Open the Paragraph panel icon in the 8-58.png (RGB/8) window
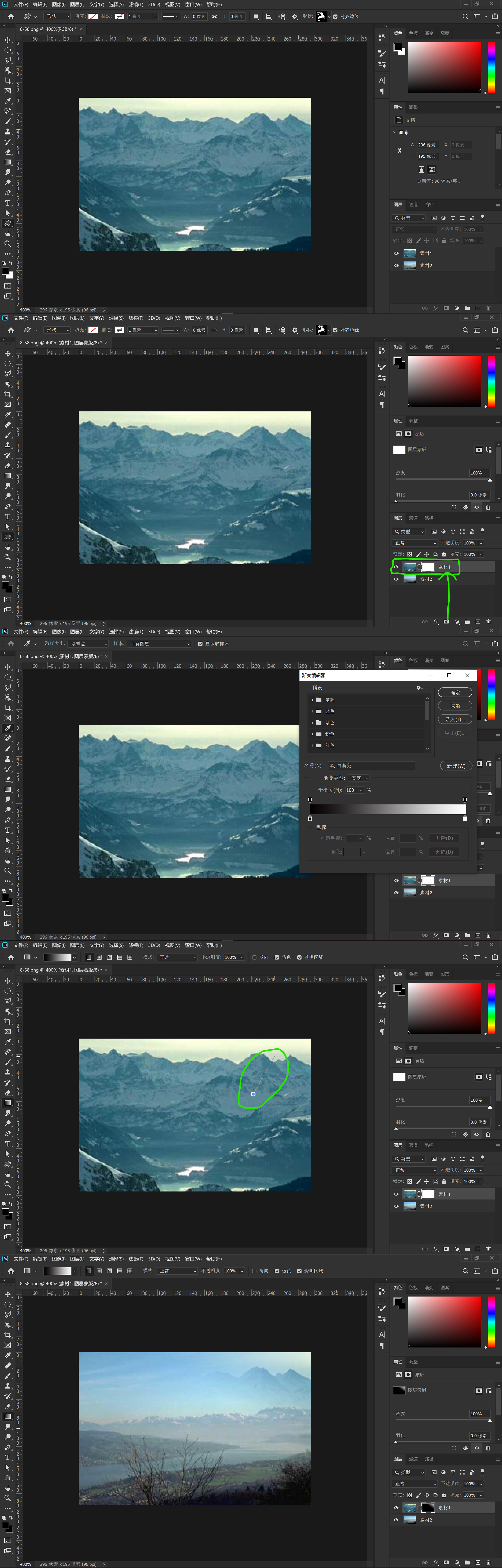The height and width of the screenshot is (1568, 502). [382, 91]
